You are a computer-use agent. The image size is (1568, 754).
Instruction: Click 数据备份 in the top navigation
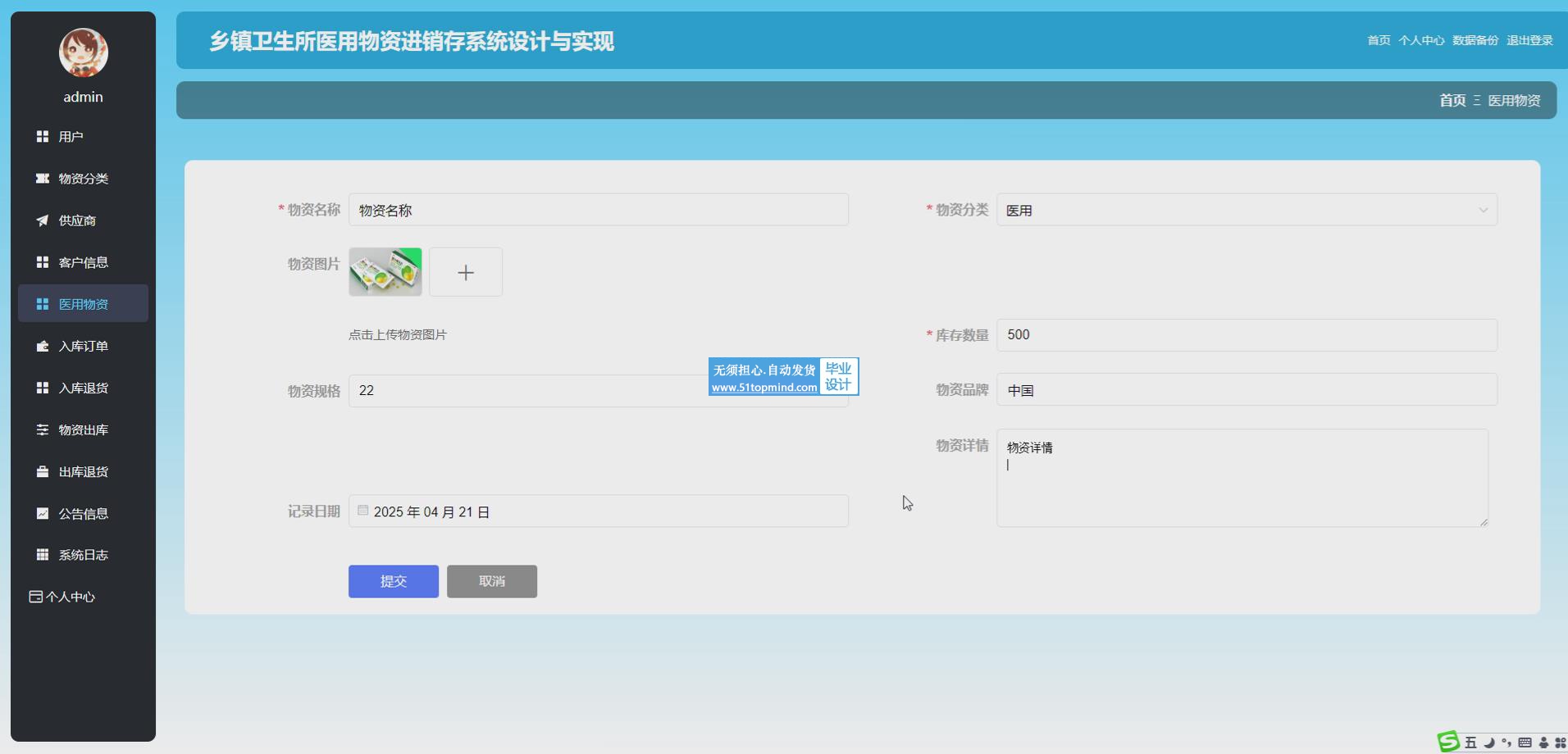pos(1475,40)
